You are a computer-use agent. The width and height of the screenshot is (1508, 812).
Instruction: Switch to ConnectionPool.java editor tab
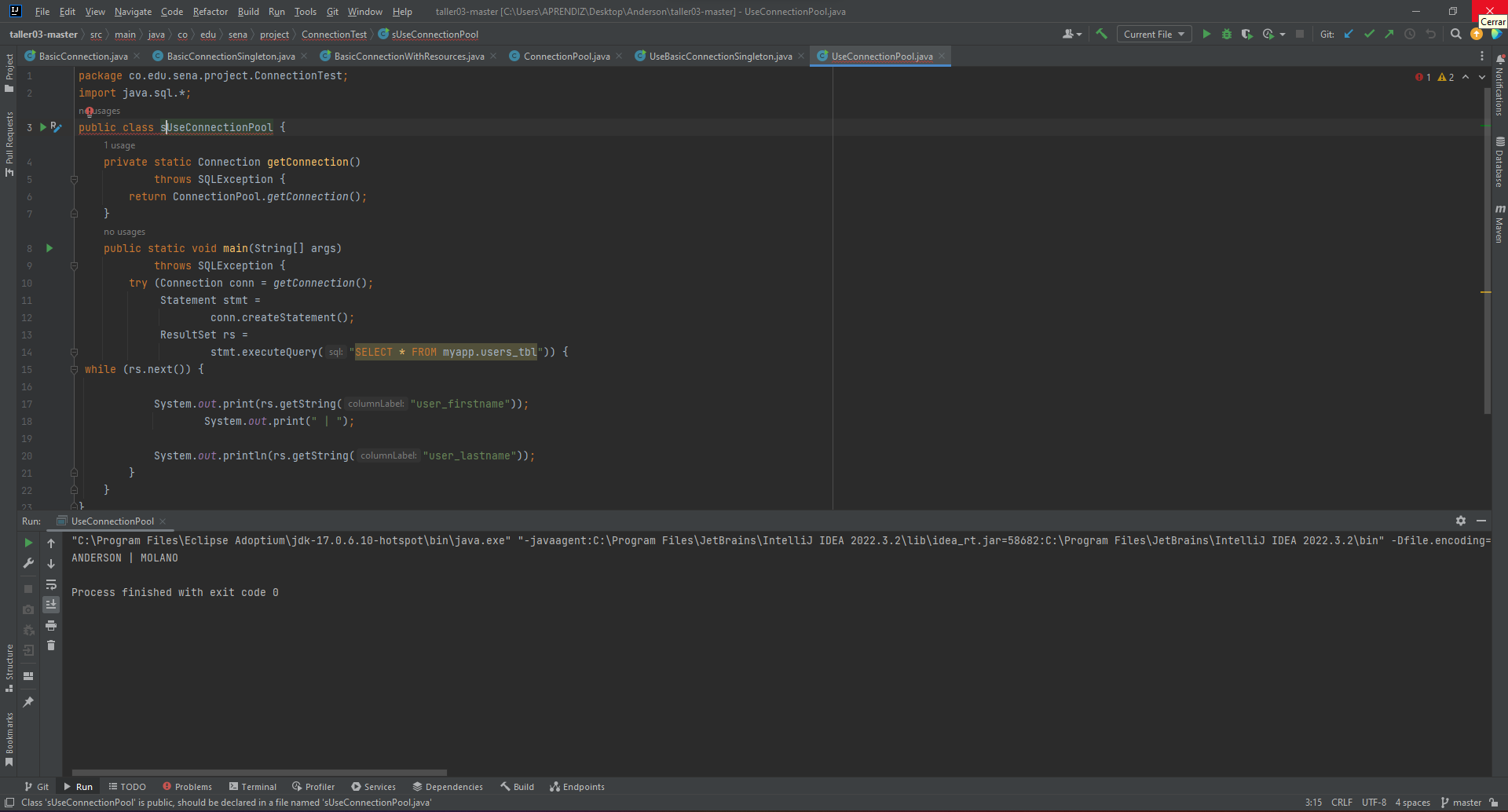566,56
